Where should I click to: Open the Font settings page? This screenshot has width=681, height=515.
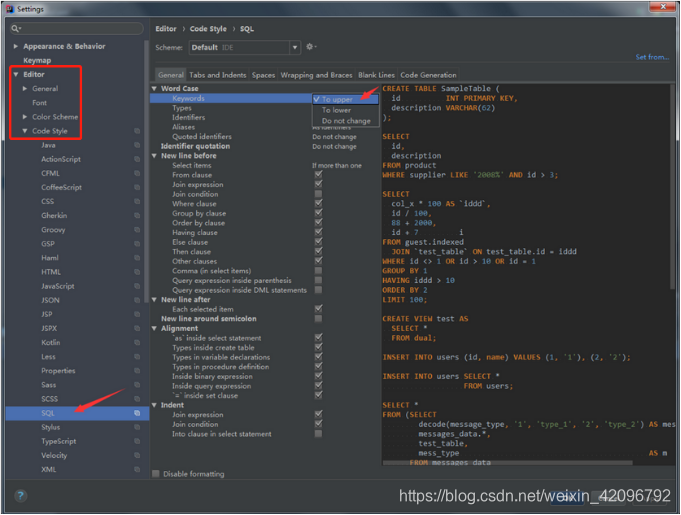pyautogui.click(x=39, y=103)
